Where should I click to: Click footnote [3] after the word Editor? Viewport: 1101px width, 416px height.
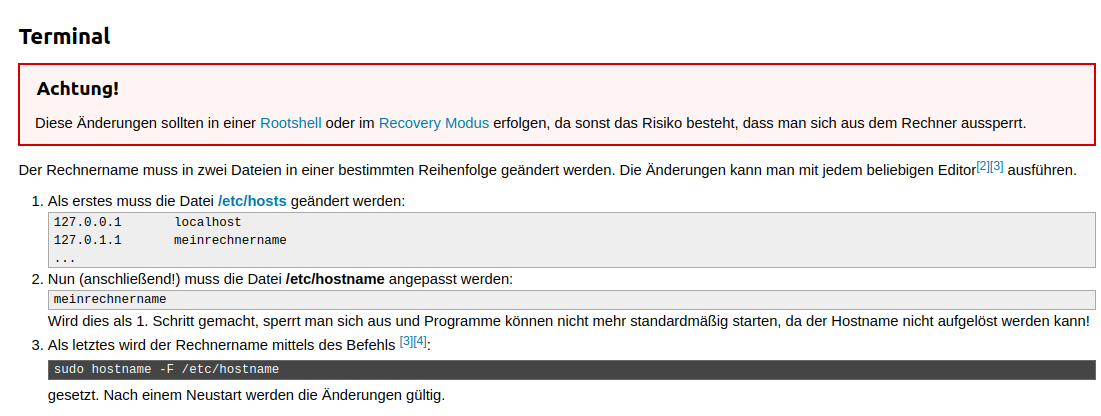(x=996, y=165)
